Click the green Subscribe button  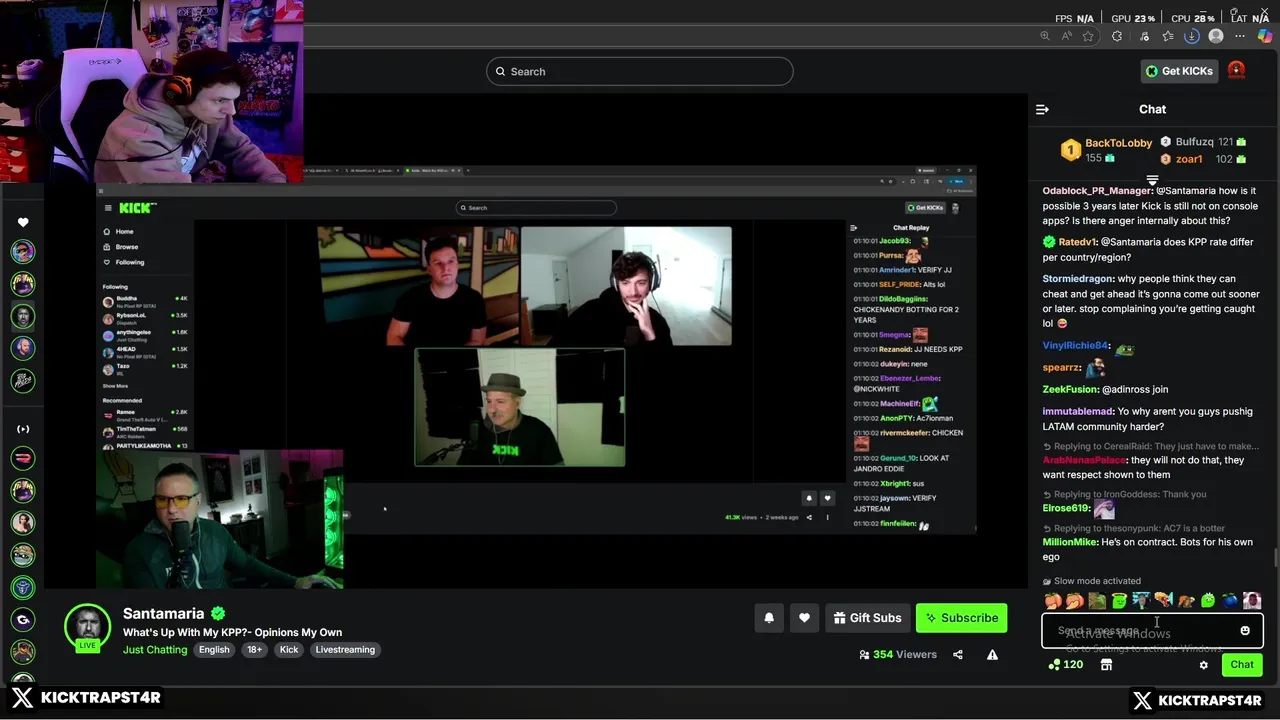(961, 618)
